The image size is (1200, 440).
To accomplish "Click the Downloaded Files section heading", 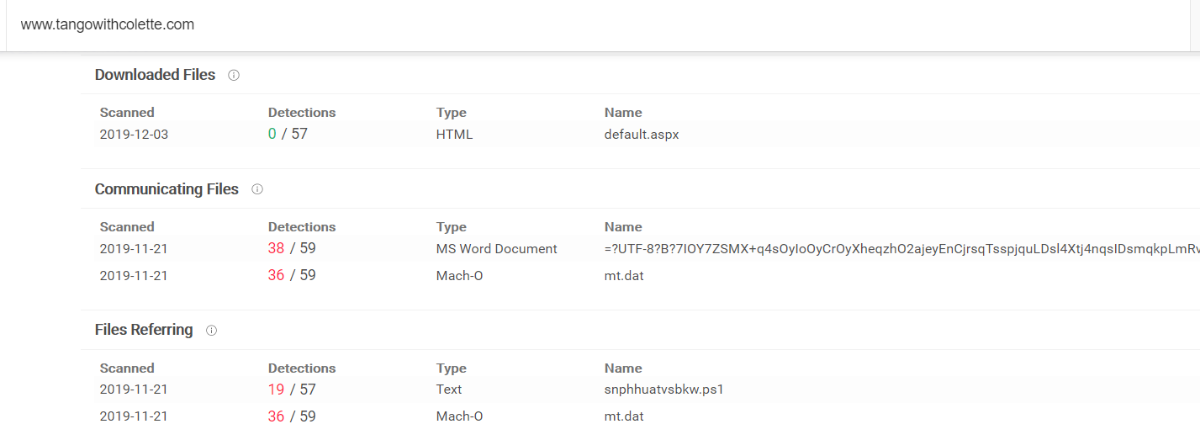I will coord(155,75).
